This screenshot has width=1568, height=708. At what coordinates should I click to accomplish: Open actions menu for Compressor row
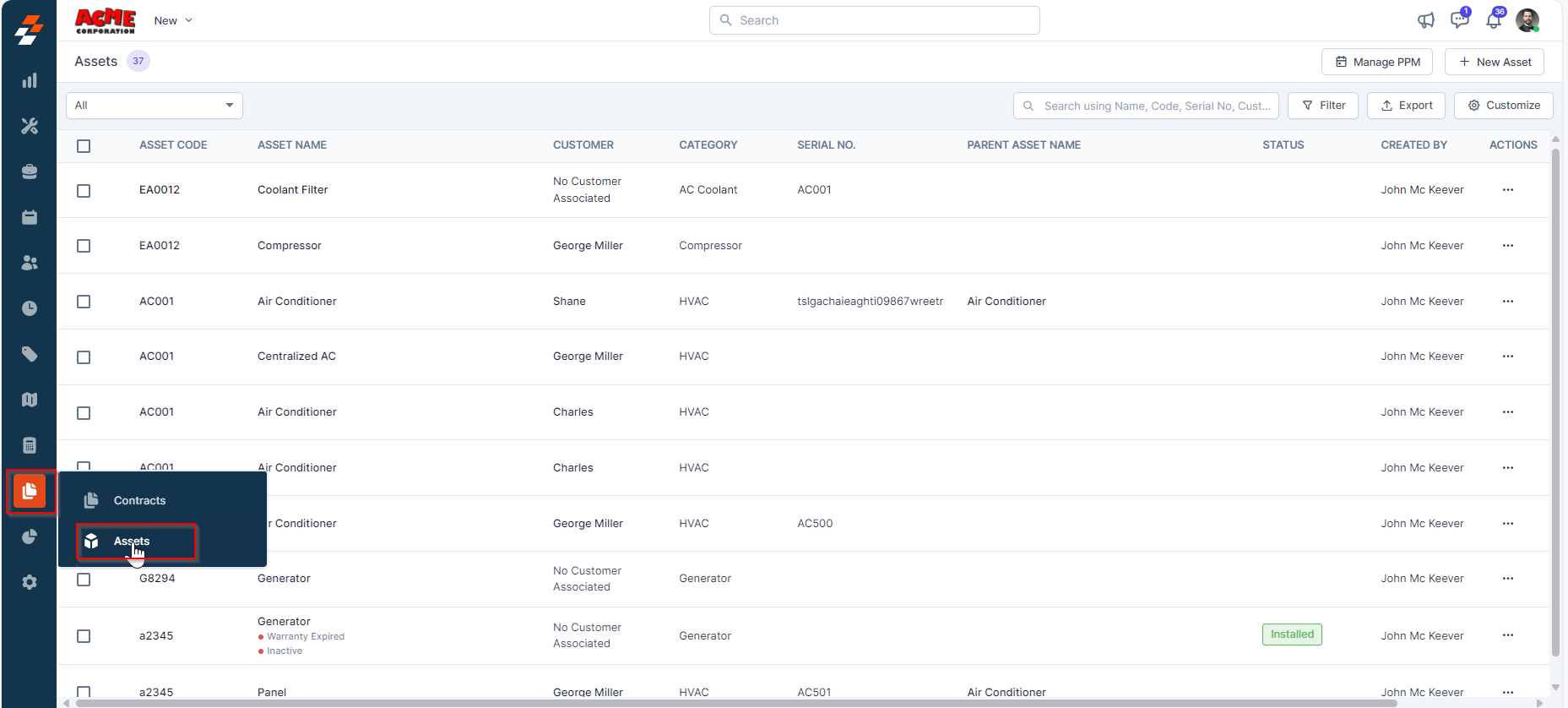coord(1508,246)
